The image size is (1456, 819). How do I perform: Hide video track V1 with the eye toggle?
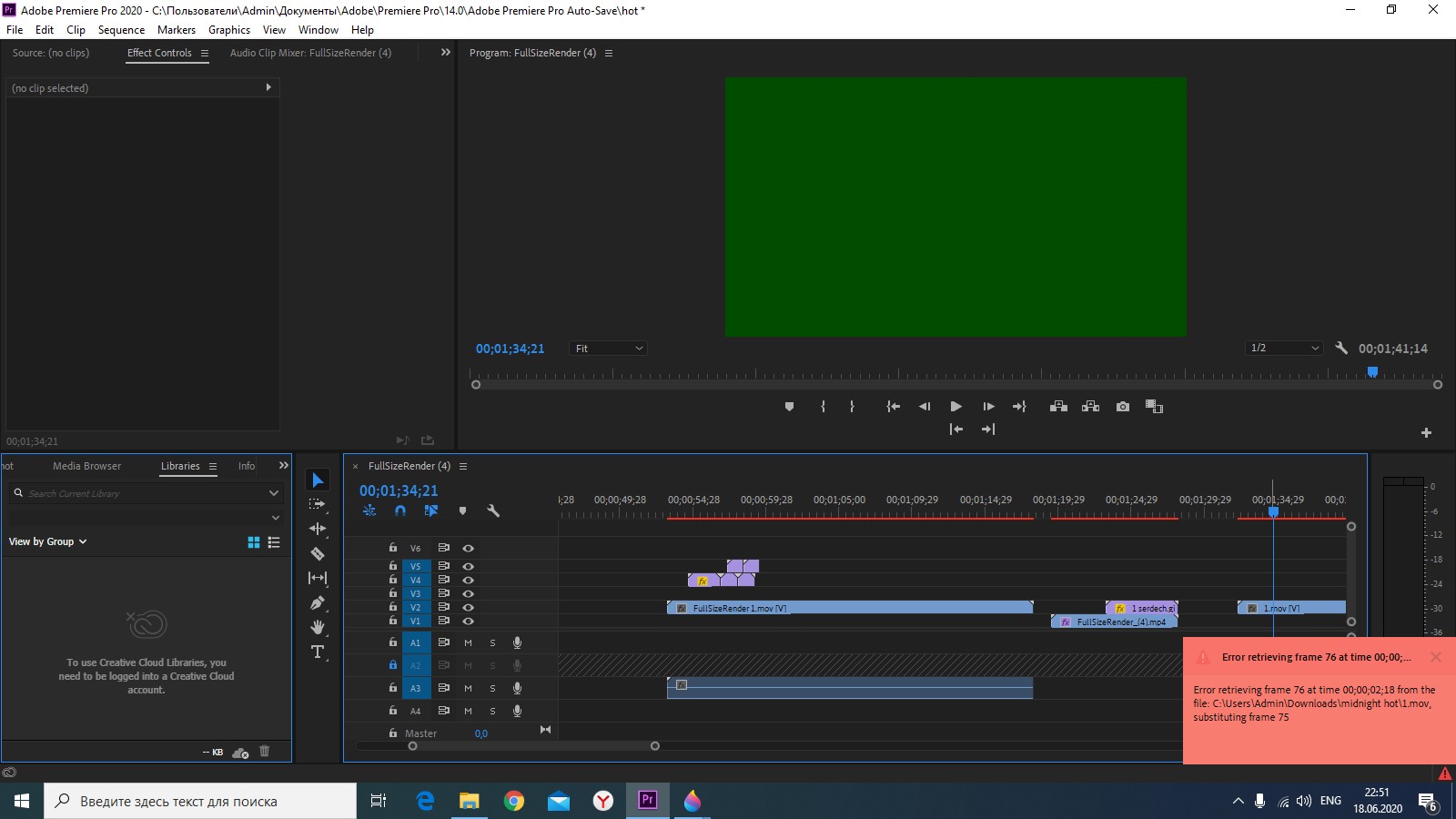tap(468, 622)
